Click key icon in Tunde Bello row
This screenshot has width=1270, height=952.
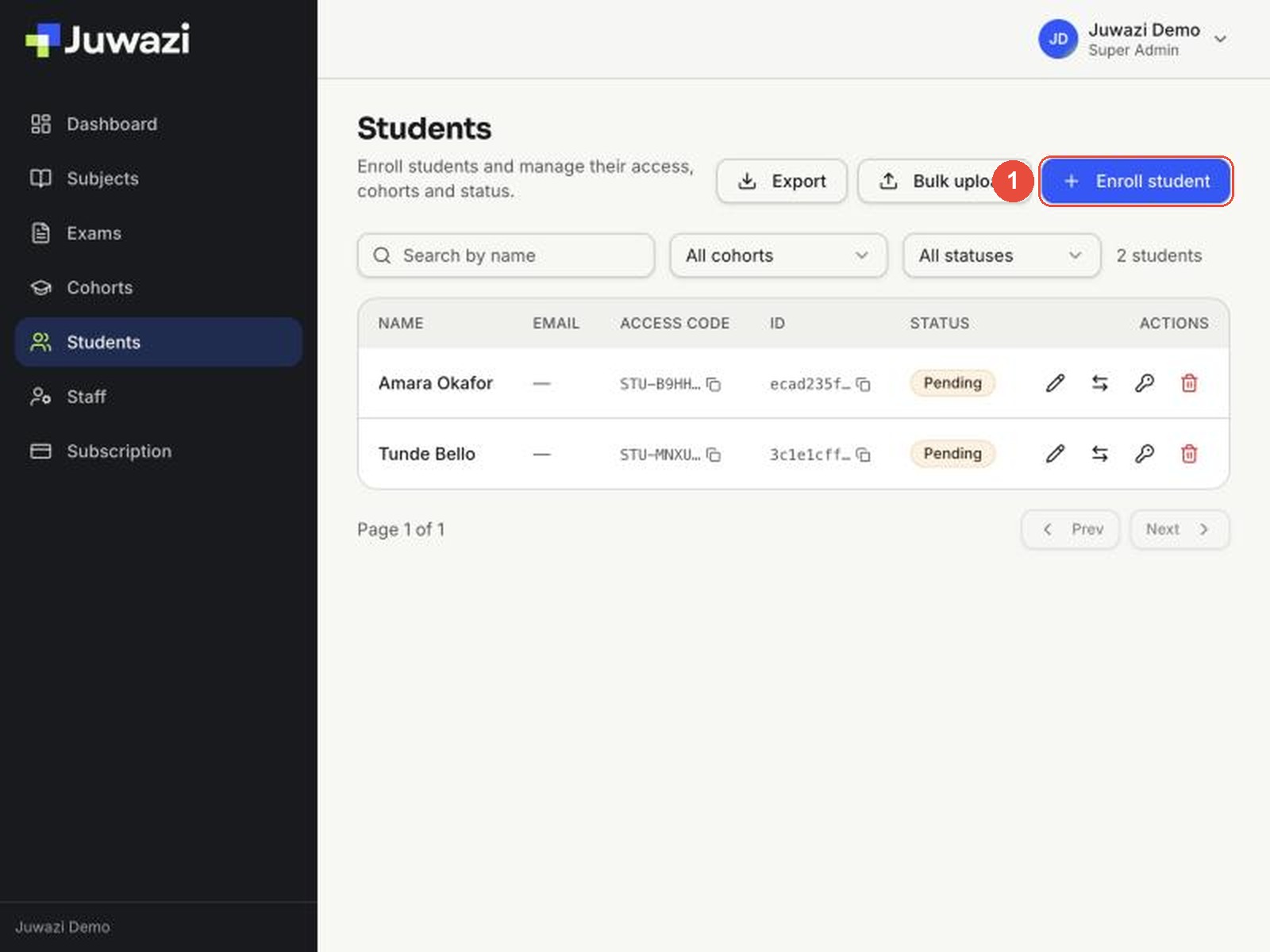(1144, 454)
